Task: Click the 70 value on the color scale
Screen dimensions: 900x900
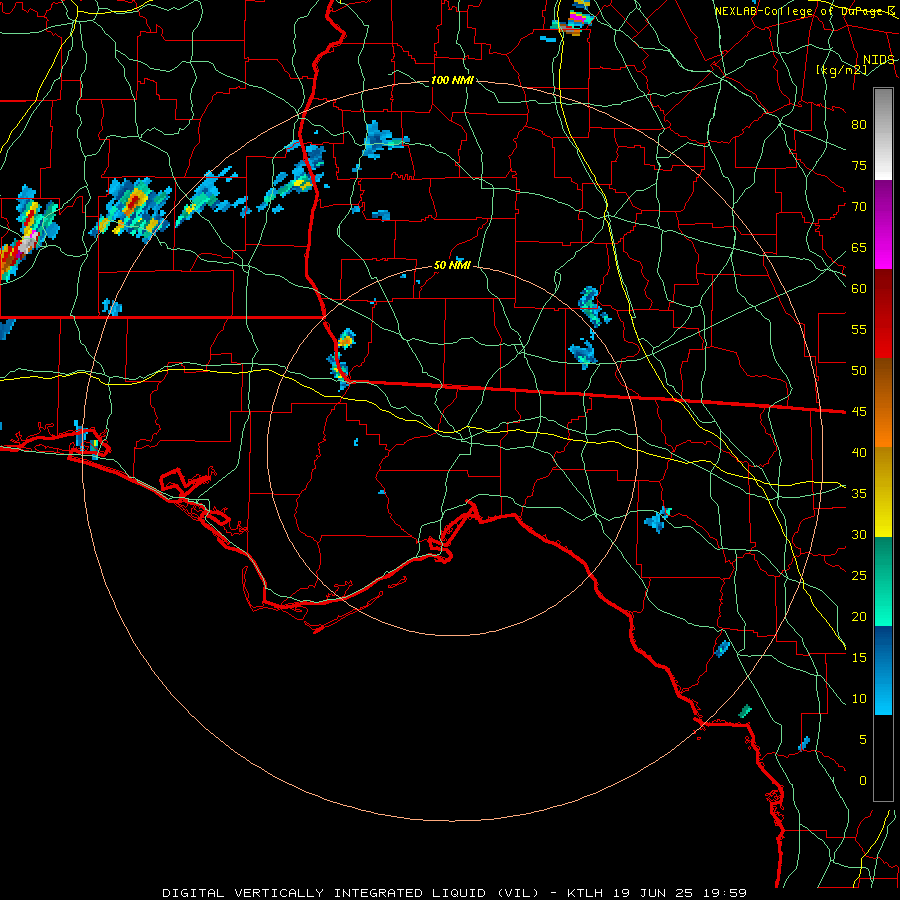Action: click(x=859, y=207)
